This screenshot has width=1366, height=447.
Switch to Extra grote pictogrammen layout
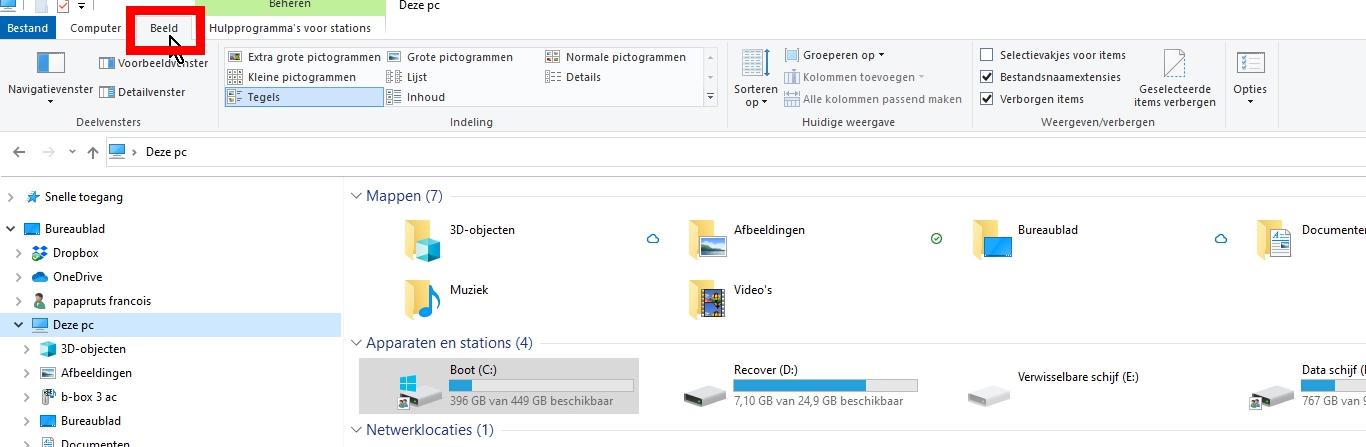304,57
